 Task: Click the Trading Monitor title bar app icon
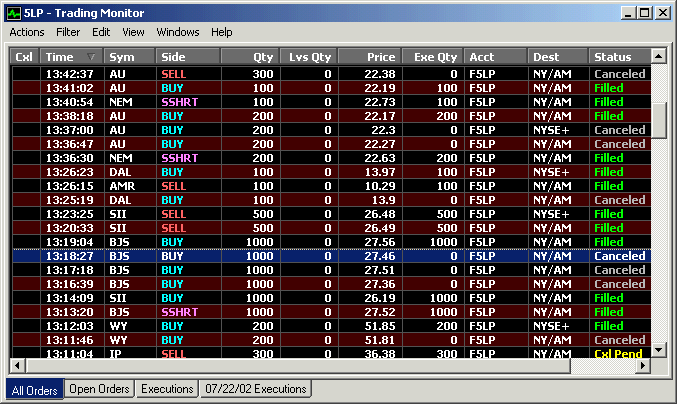point(13,13)
